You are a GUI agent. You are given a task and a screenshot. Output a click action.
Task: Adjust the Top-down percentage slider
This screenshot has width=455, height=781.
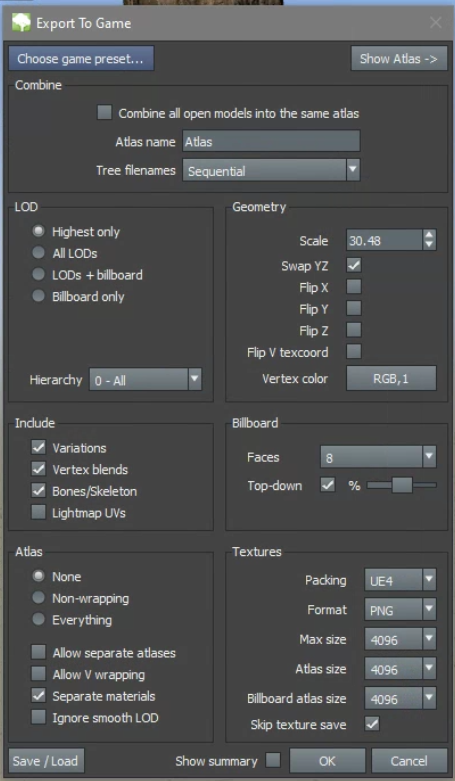point(402,485)
